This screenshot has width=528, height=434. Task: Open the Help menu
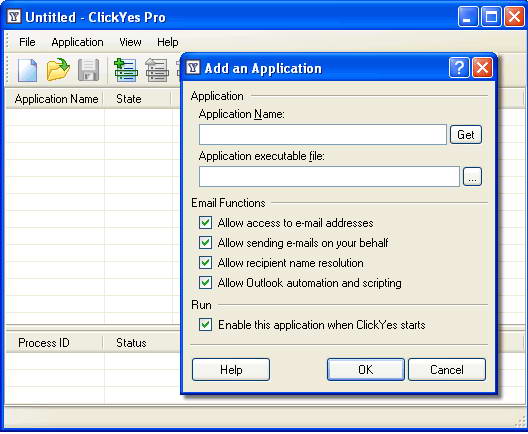coord(168,42)
